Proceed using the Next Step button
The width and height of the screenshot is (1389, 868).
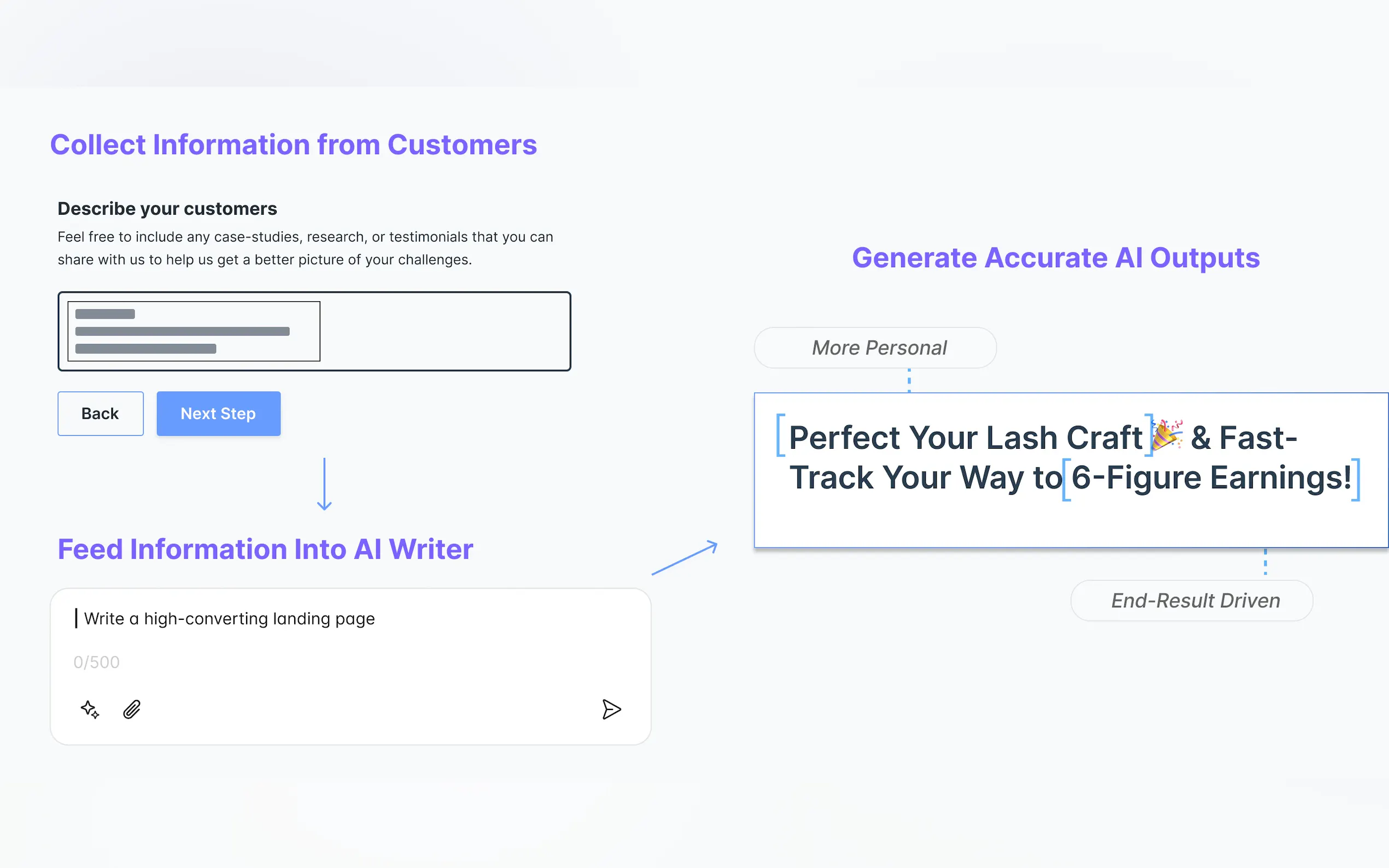pos(218,413)
